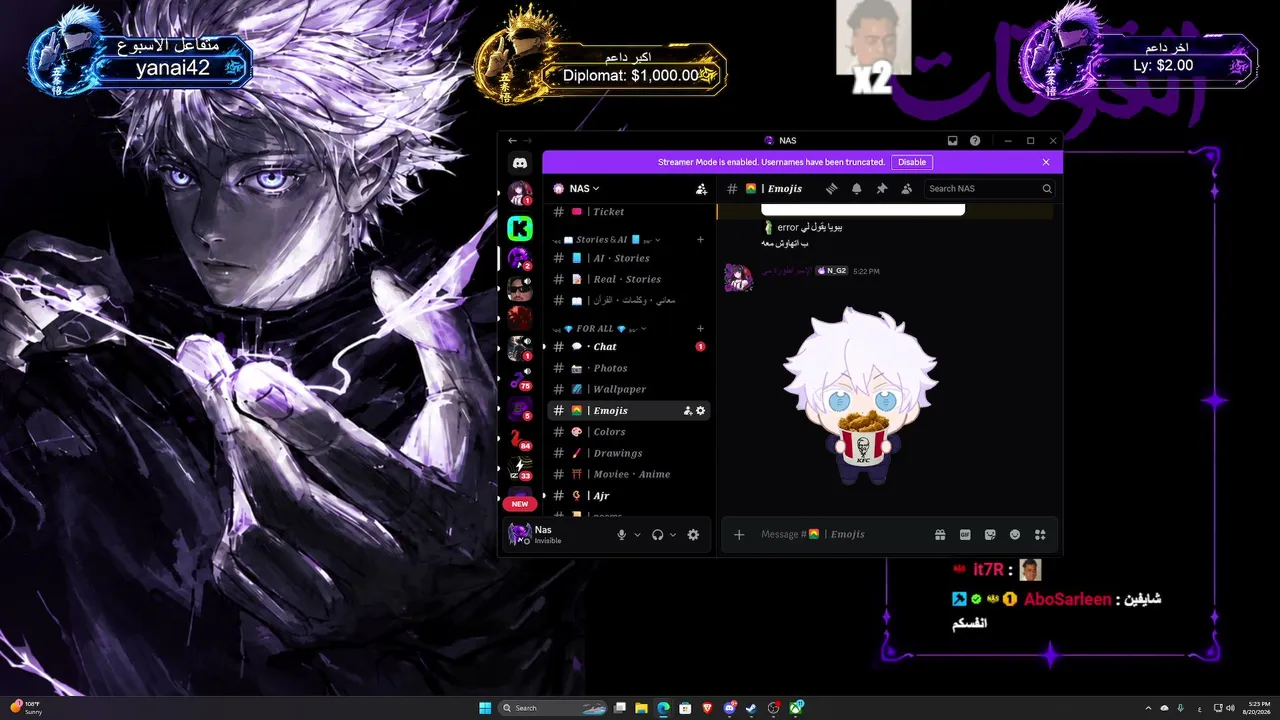Open Discord user settings gear

(693, 535)
